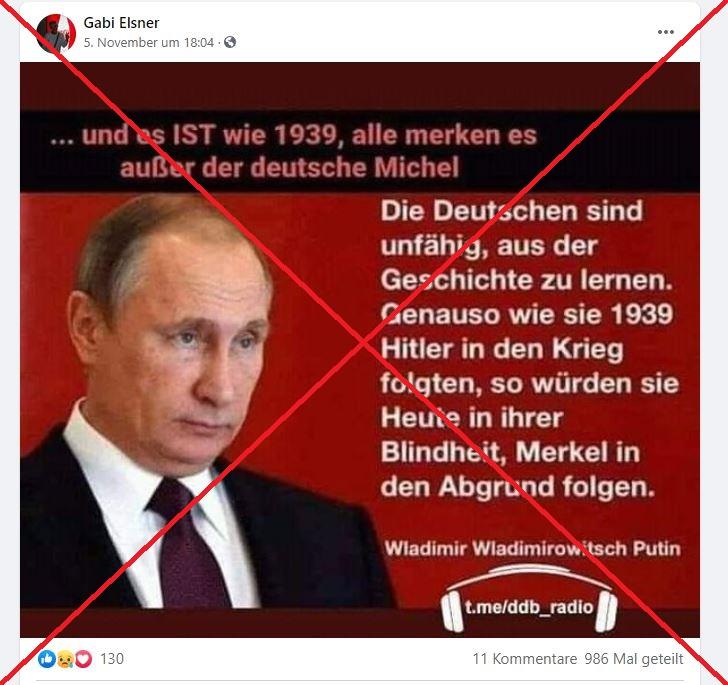This screenshot has height=685, width=728.
Task: Click the blue thumbs-up reaction icon
Action: tap(46, 659)
